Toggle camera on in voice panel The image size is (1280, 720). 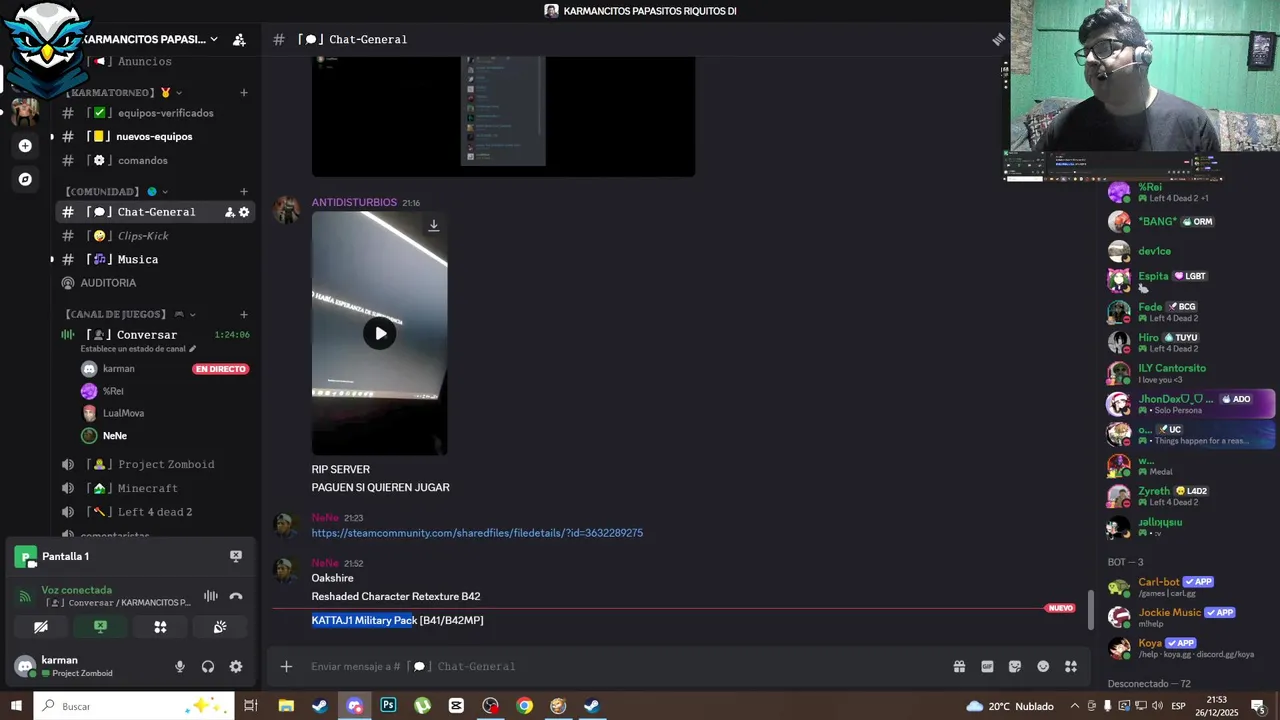coord(41,627)
